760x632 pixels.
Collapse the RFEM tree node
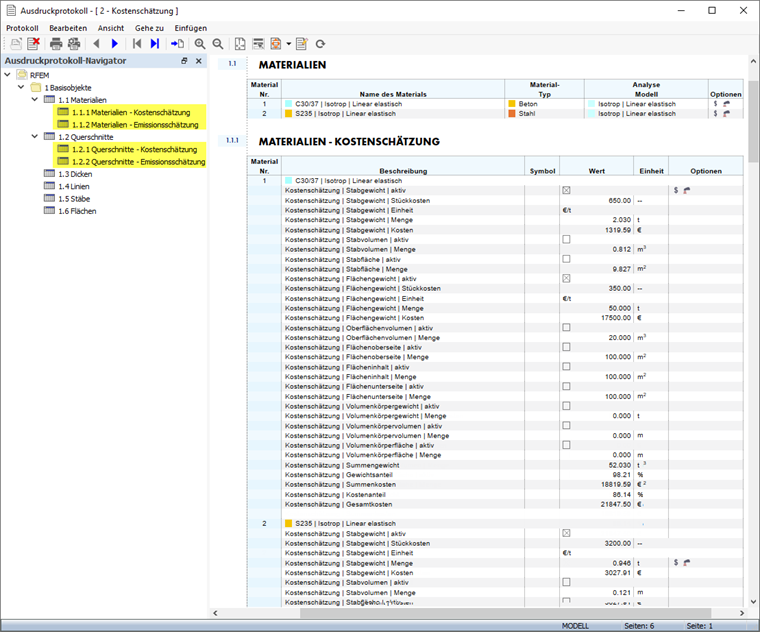coord(7,75)
